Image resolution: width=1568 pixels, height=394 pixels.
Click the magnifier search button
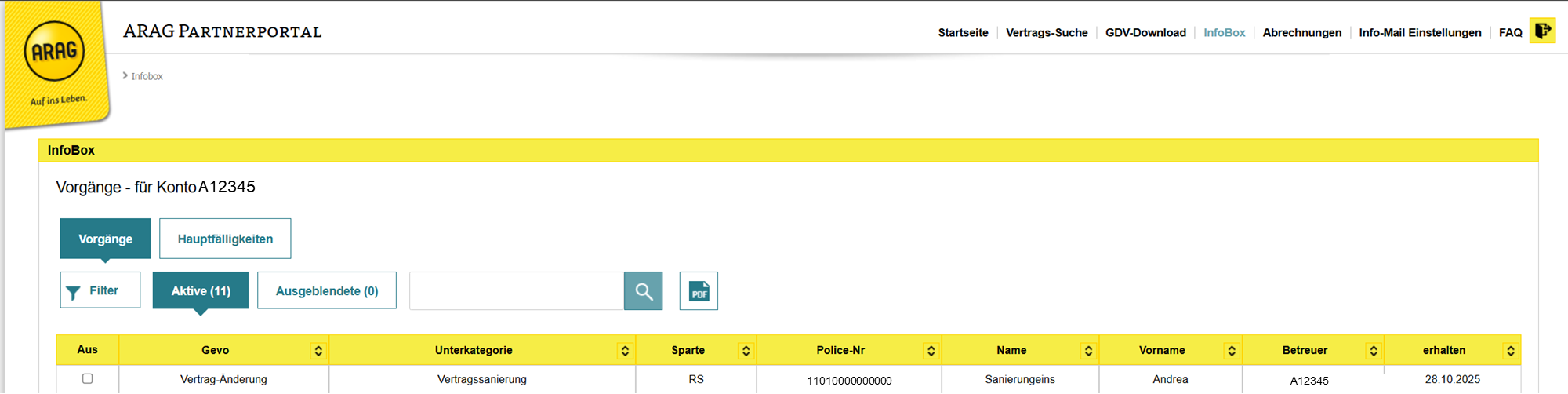644,291
